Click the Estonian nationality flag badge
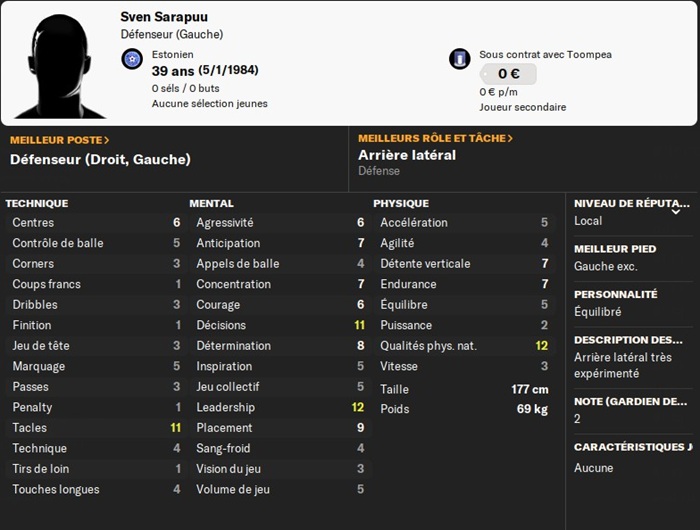 [x=132, y=59]
